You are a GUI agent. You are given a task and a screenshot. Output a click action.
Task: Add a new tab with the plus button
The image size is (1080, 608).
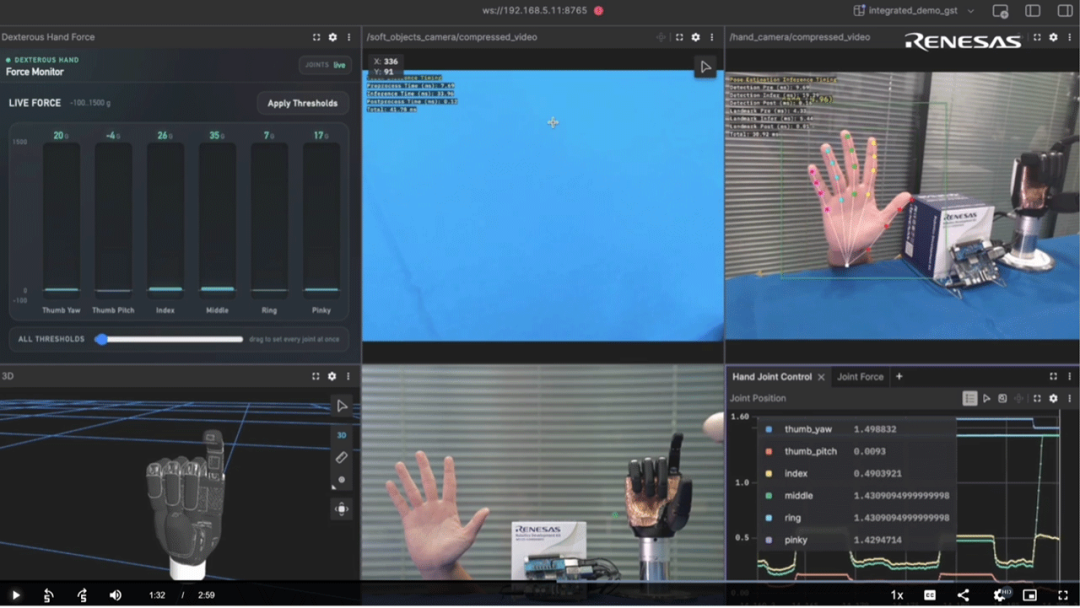click(899, 377)
